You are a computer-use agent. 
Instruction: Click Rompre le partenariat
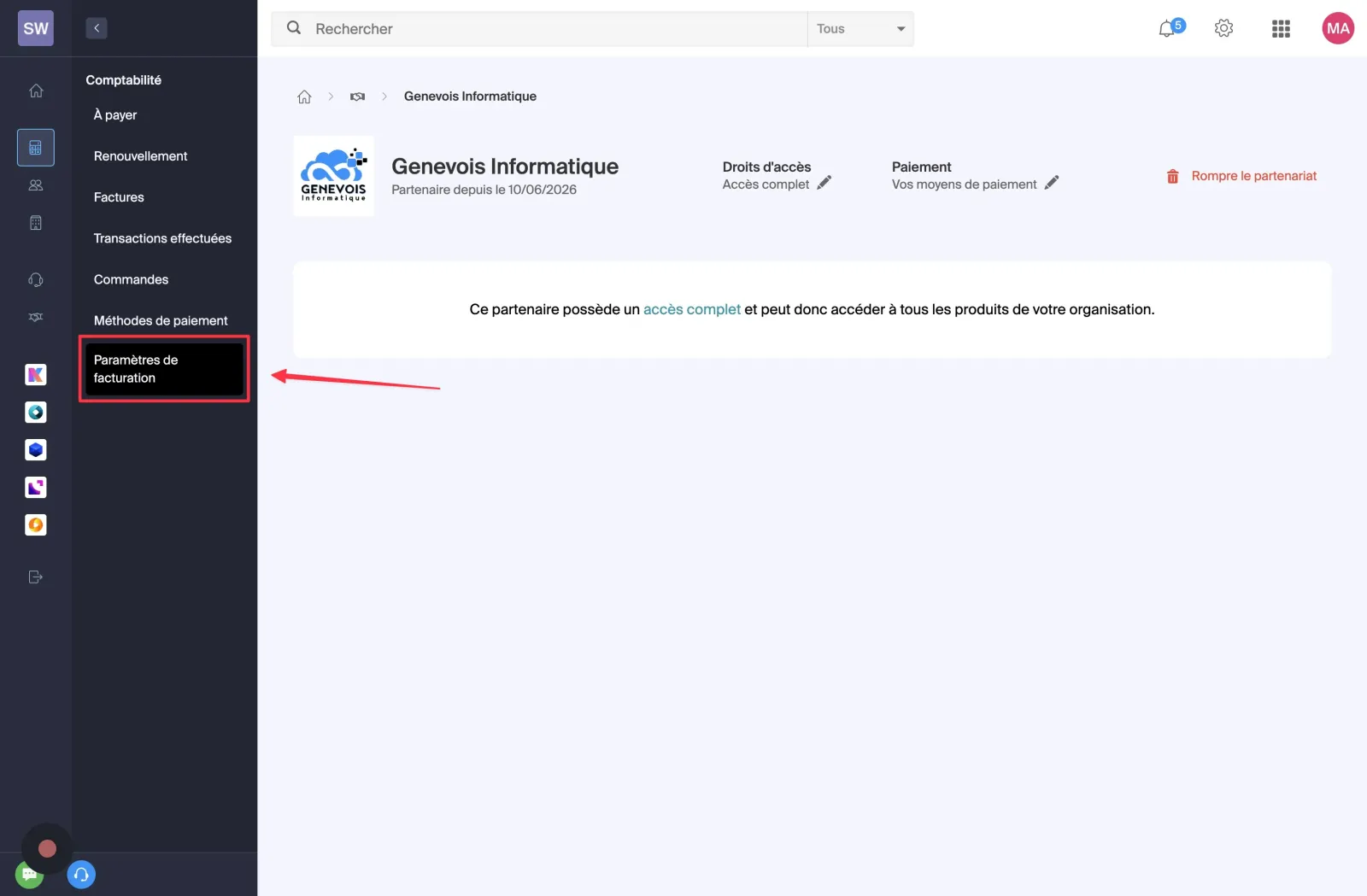pos(1253,176)
